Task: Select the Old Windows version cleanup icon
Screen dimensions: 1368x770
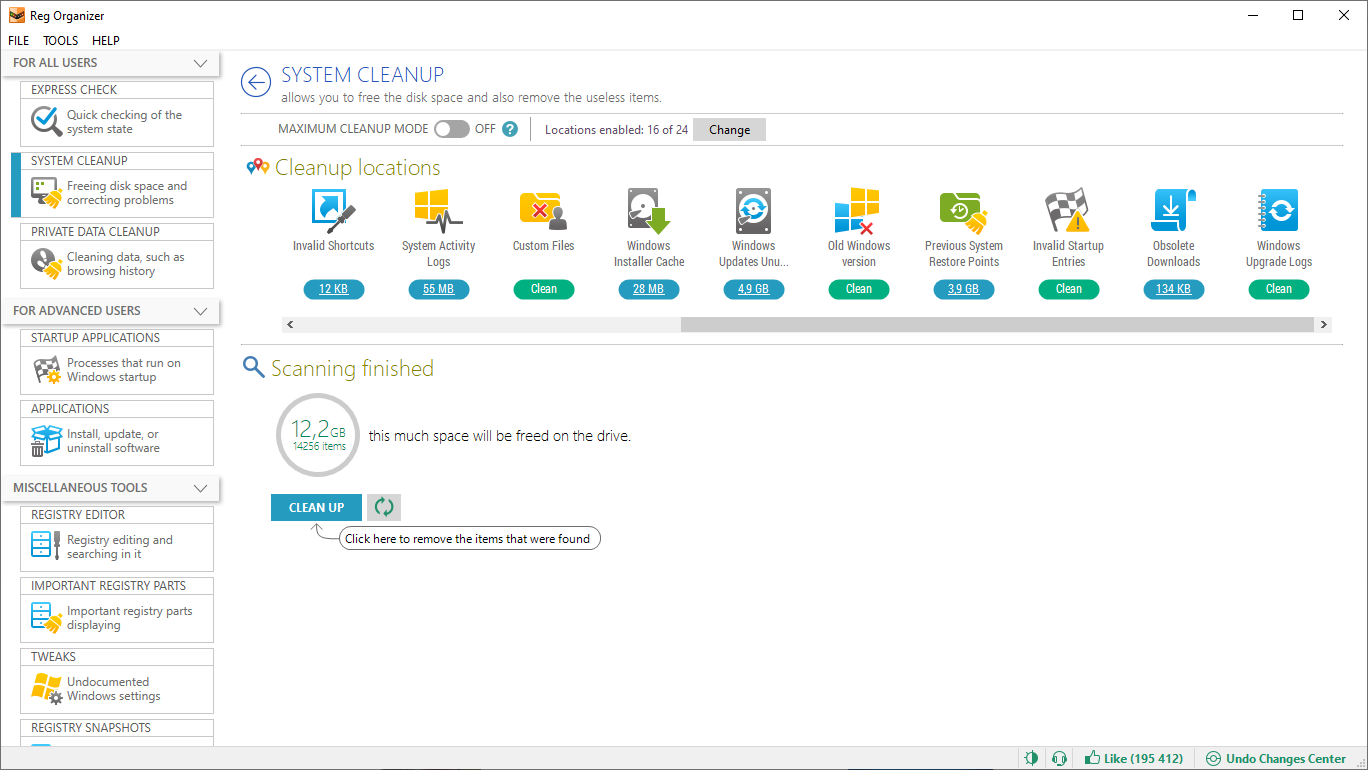Action: (858, 210)
